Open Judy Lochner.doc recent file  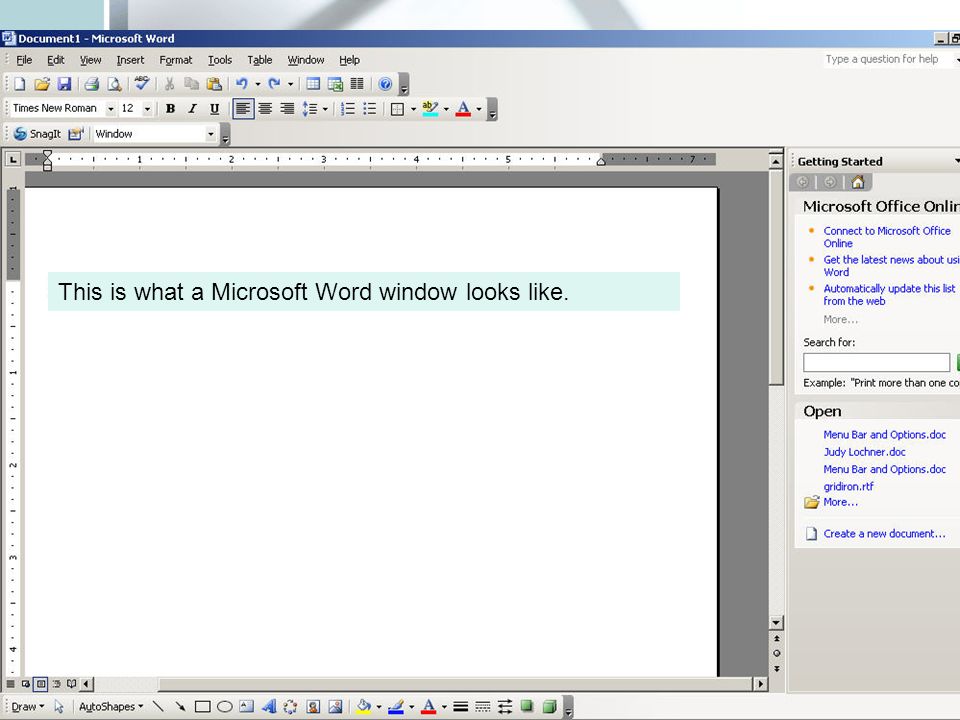864,452
